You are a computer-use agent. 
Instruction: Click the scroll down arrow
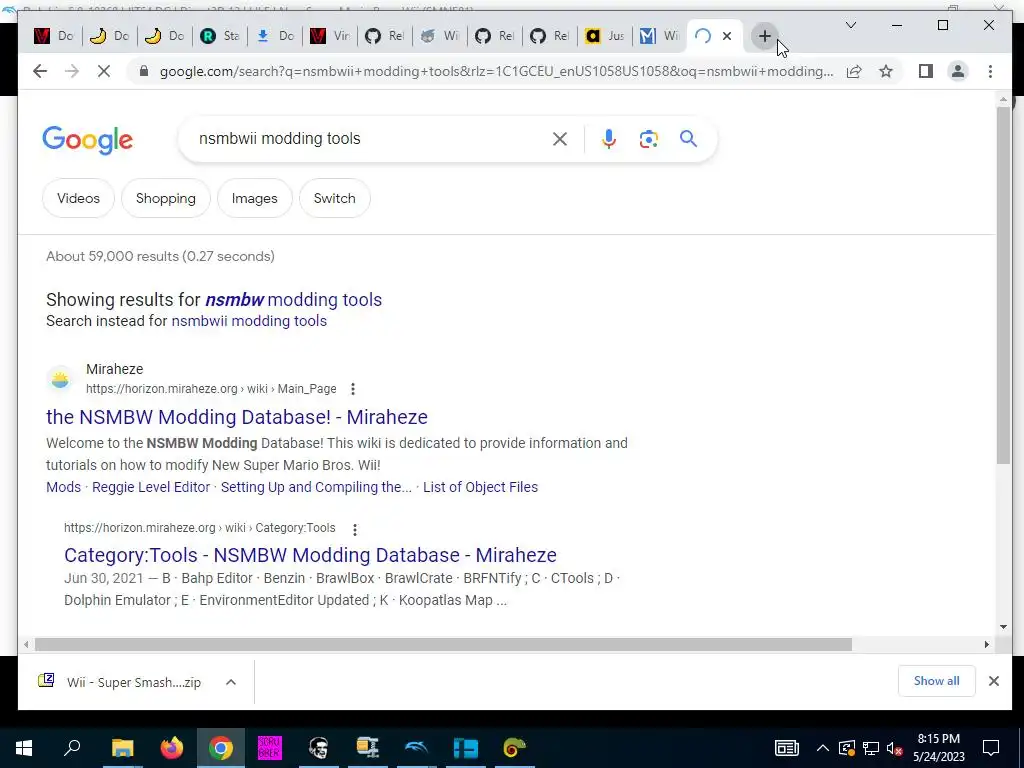1003,627
